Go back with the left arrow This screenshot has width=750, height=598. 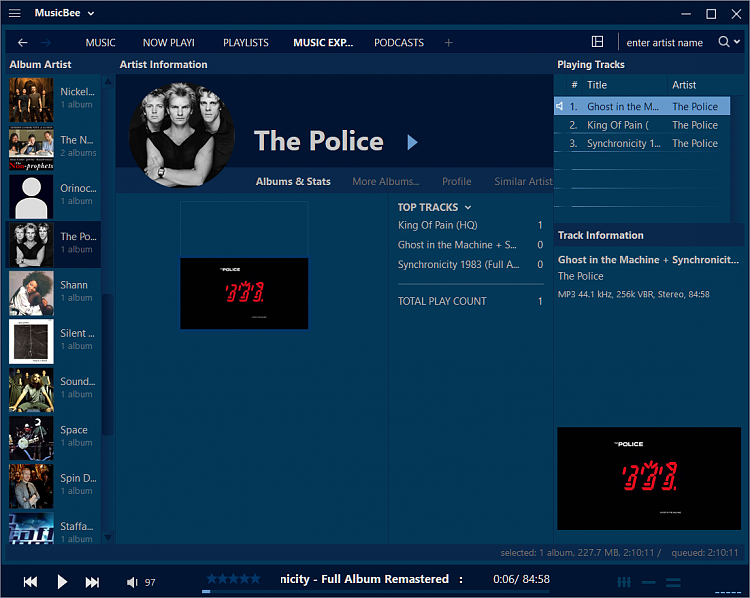[x=22, y=43]
